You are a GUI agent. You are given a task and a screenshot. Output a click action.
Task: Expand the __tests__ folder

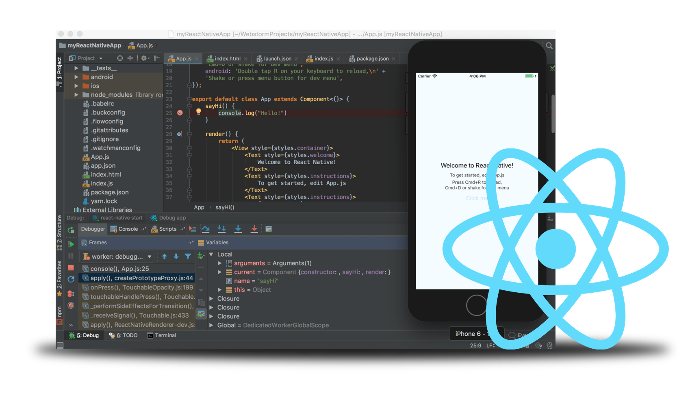tap(77, 68)
